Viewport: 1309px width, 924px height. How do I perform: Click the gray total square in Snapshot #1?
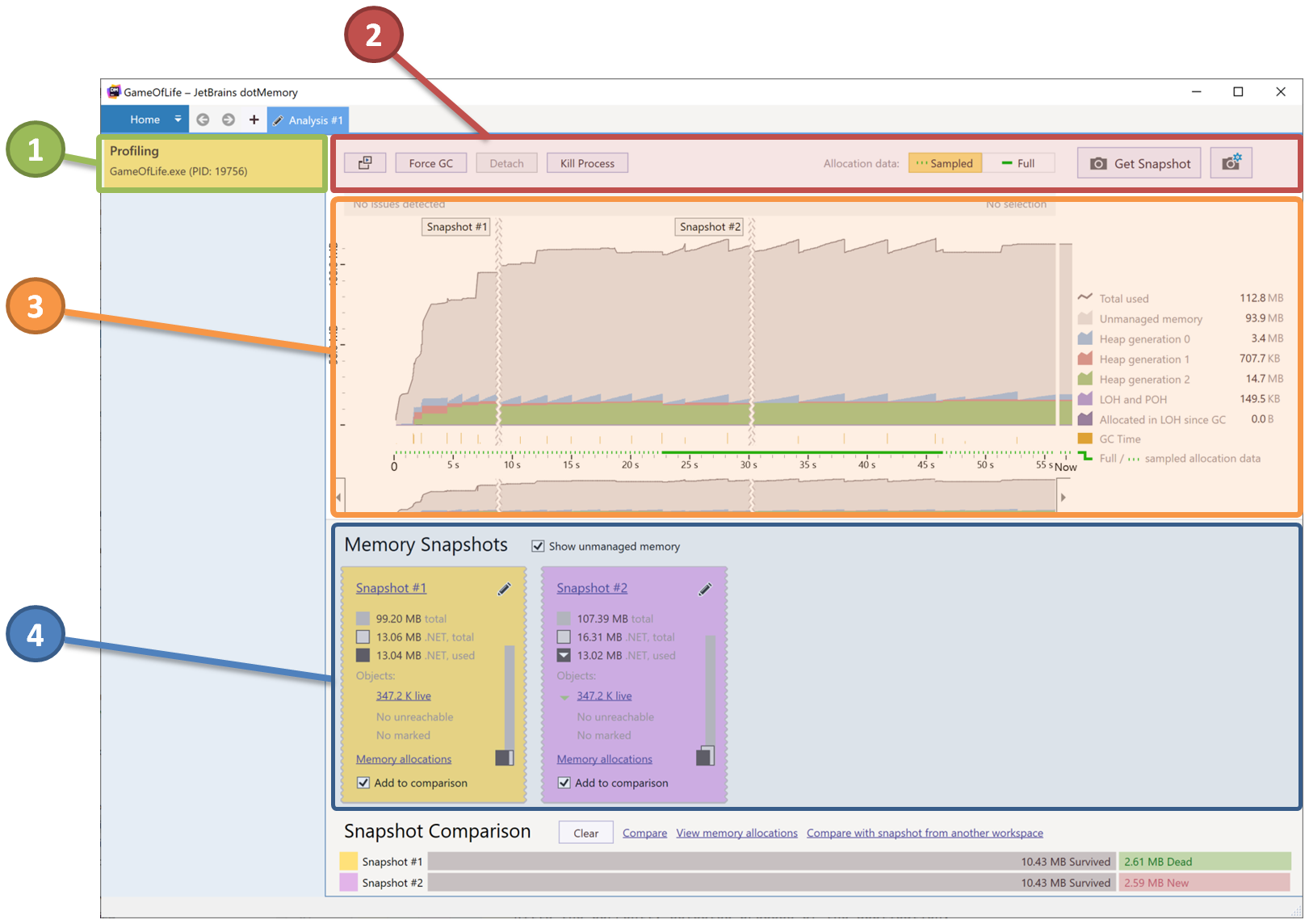(x=363, y=619)
